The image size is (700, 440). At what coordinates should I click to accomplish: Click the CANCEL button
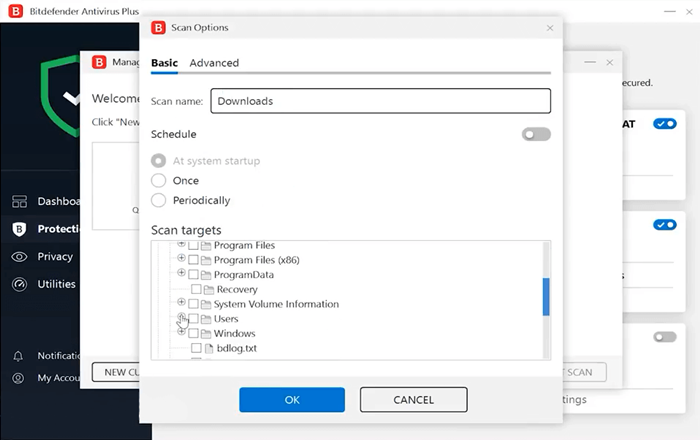click(414, 400)
